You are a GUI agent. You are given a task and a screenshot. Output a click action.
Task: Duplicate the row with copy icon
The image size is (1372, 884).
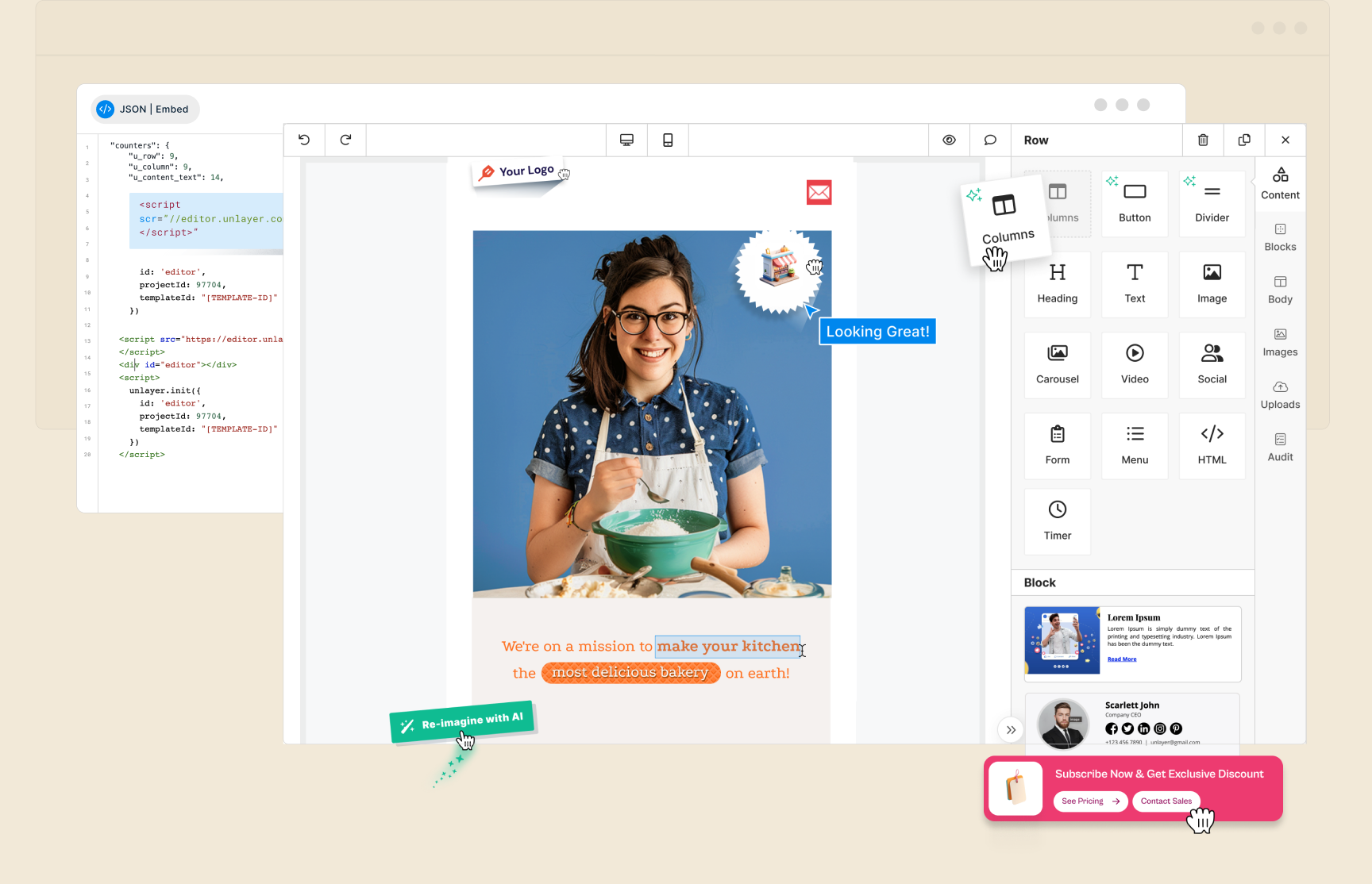point(1244,140)
